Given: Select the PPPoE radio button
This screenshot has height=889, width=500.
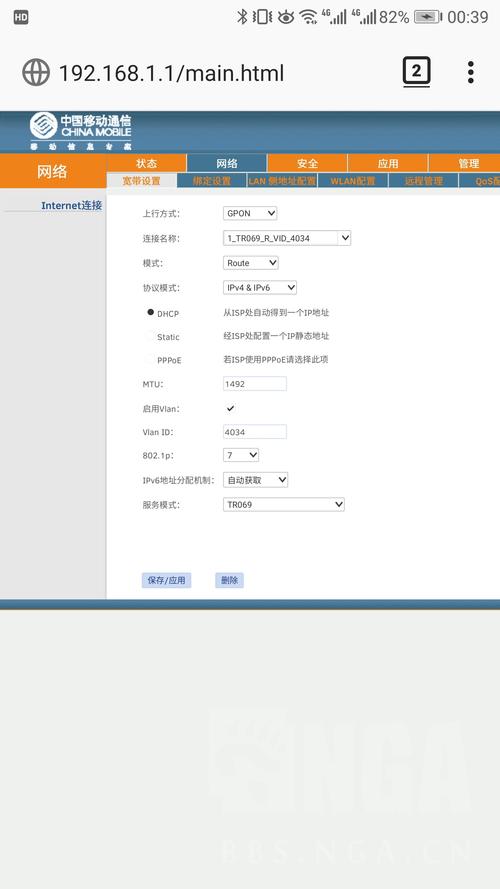Looking at the screenshot, I should coord(150,359).
